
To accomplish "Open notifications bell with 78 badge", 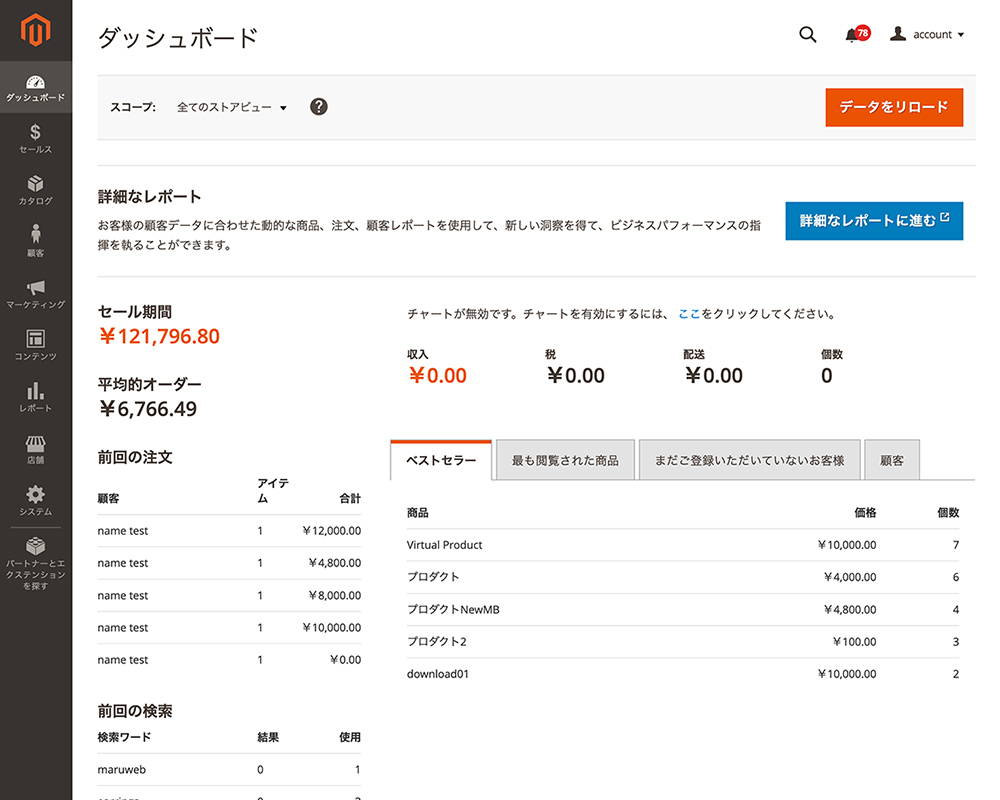I will tap(857, 34).
